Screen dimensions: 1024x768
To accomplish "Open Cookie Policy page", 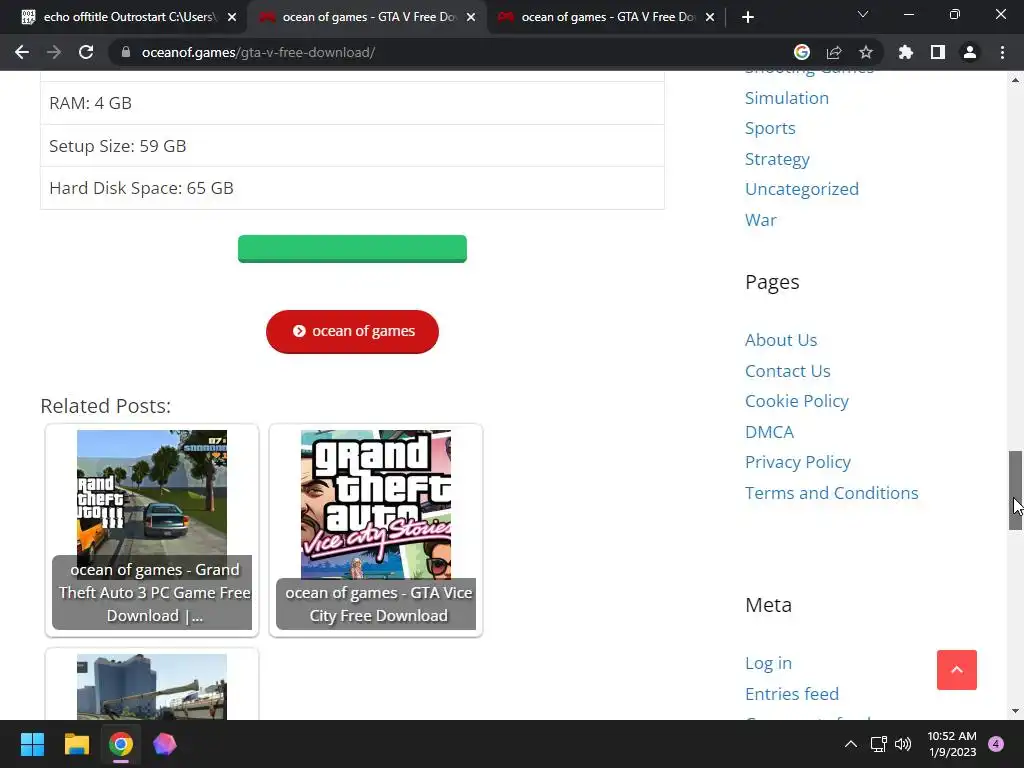I will click(797, 401).
